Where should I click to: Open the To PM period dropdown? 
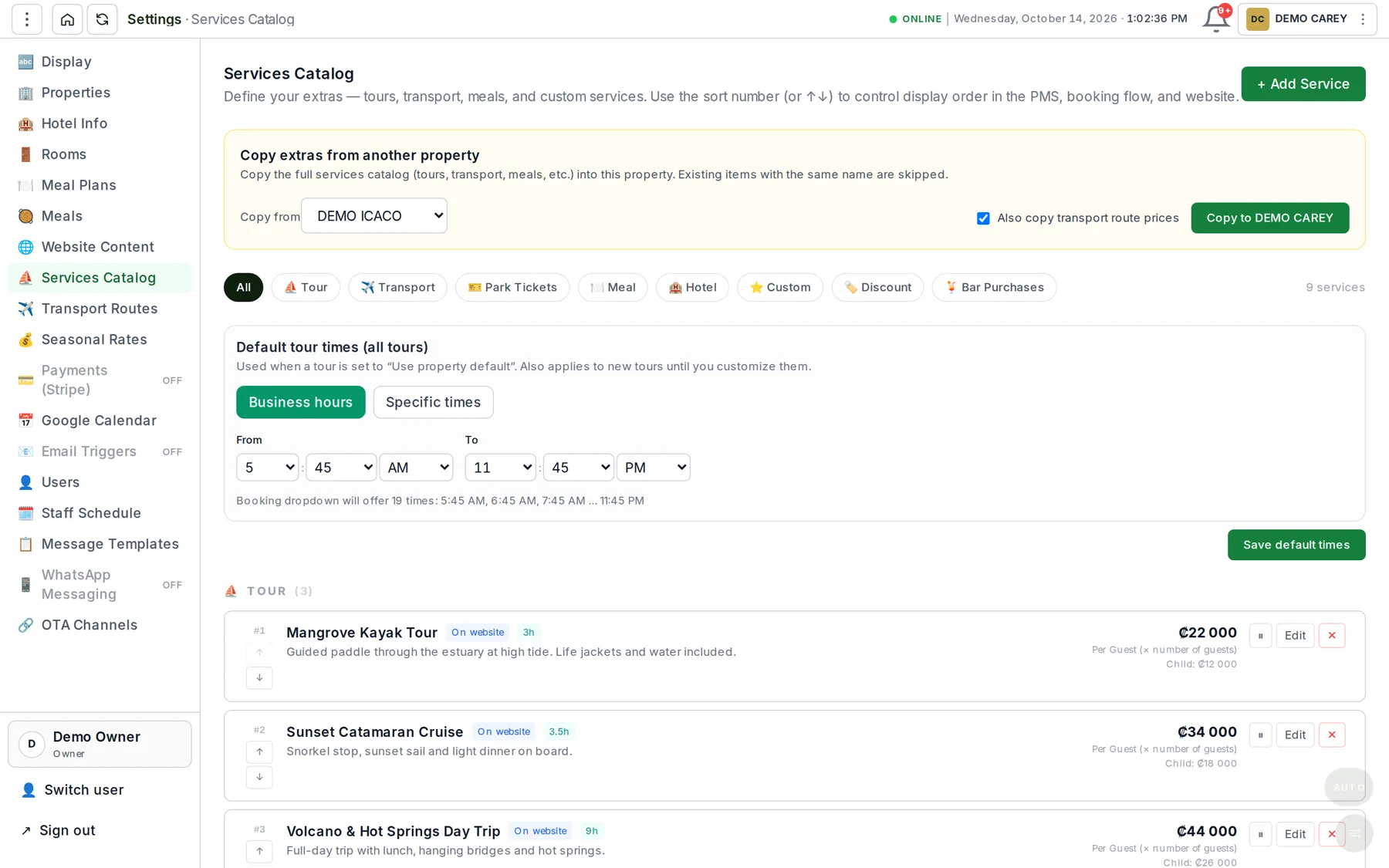(653, 468)
